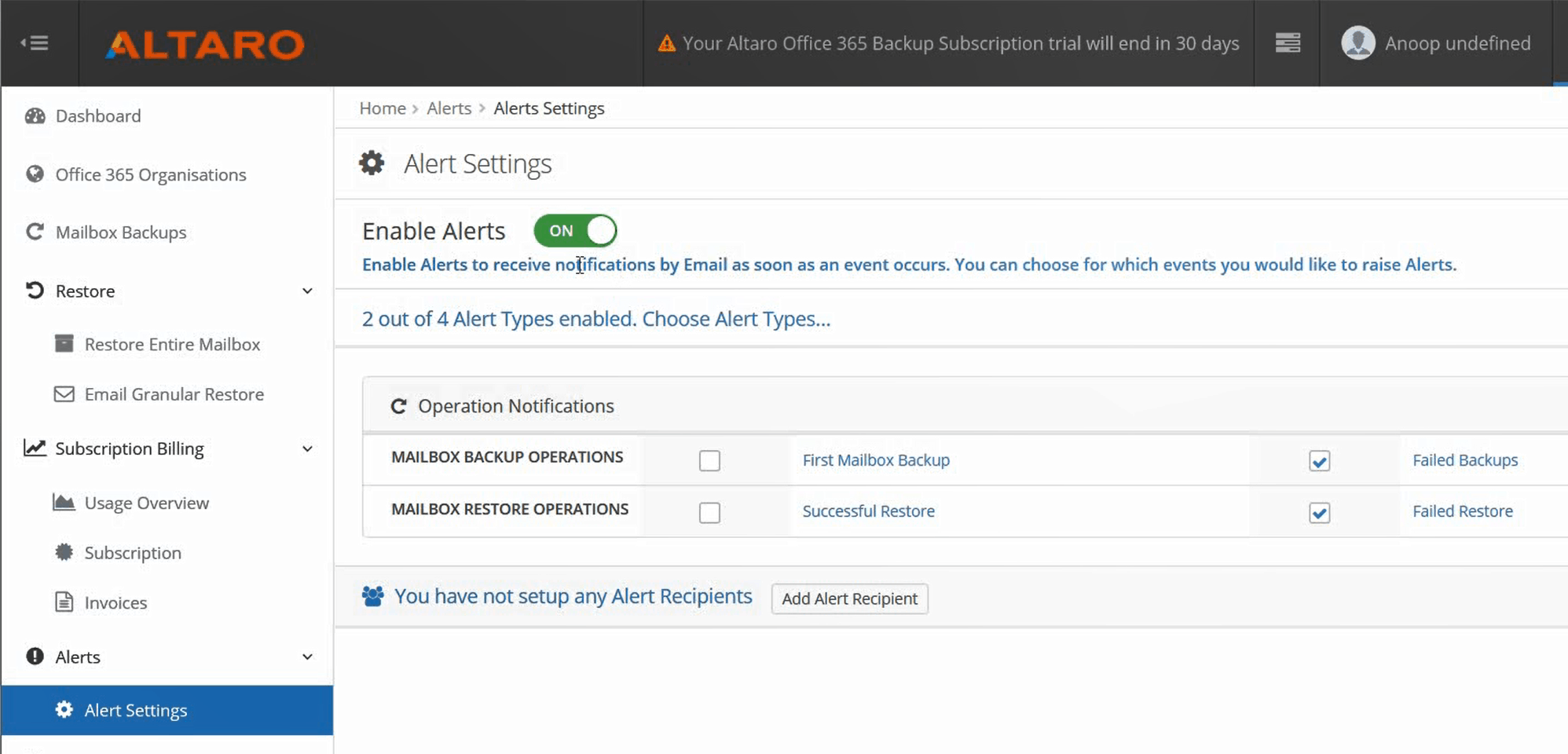Image resolution: width=1568 pixels, height=754 pixels.
Task: Click the refresh icon beside Operation Notifications
Action: (x=399, y=406)
